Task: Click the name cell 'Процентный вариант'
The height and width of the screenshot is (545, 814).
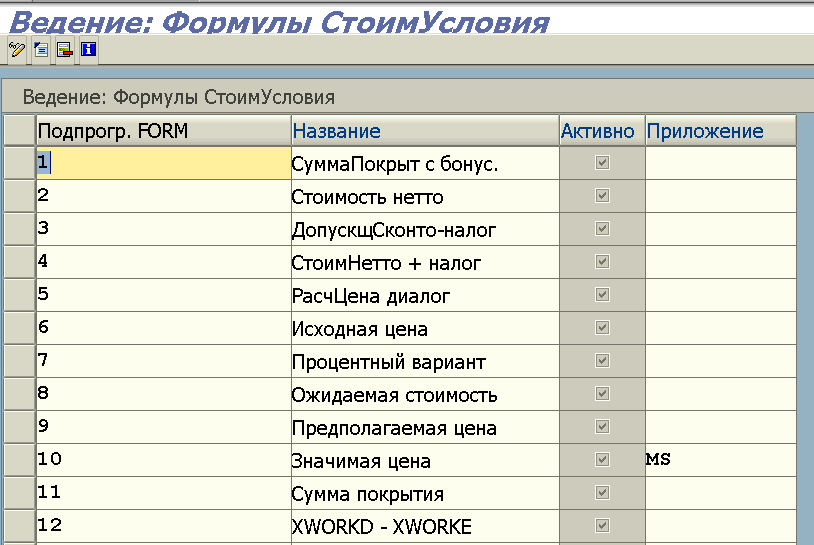Action: coord(425,361)
